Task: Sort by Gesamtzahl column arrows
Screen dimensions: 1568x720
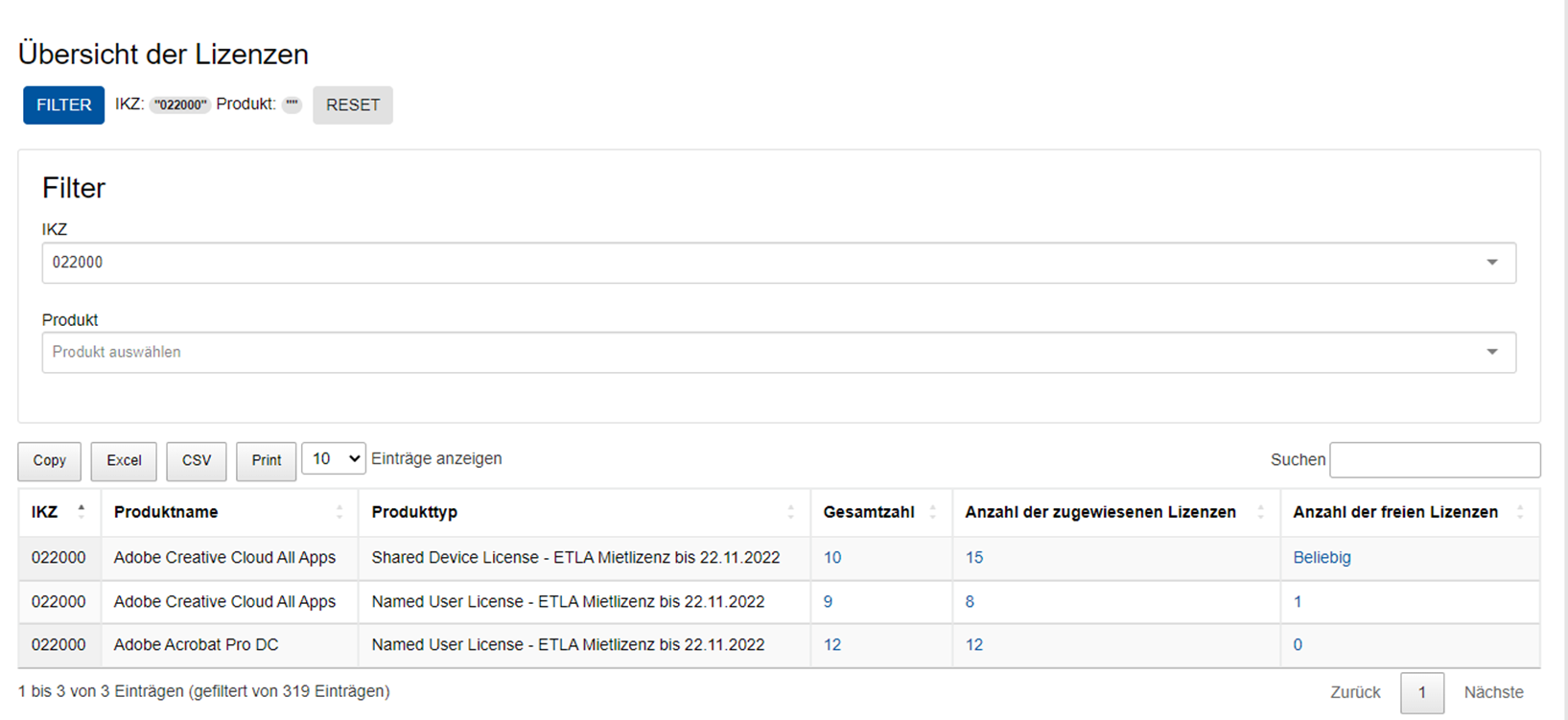Action: tap(932, 512)
